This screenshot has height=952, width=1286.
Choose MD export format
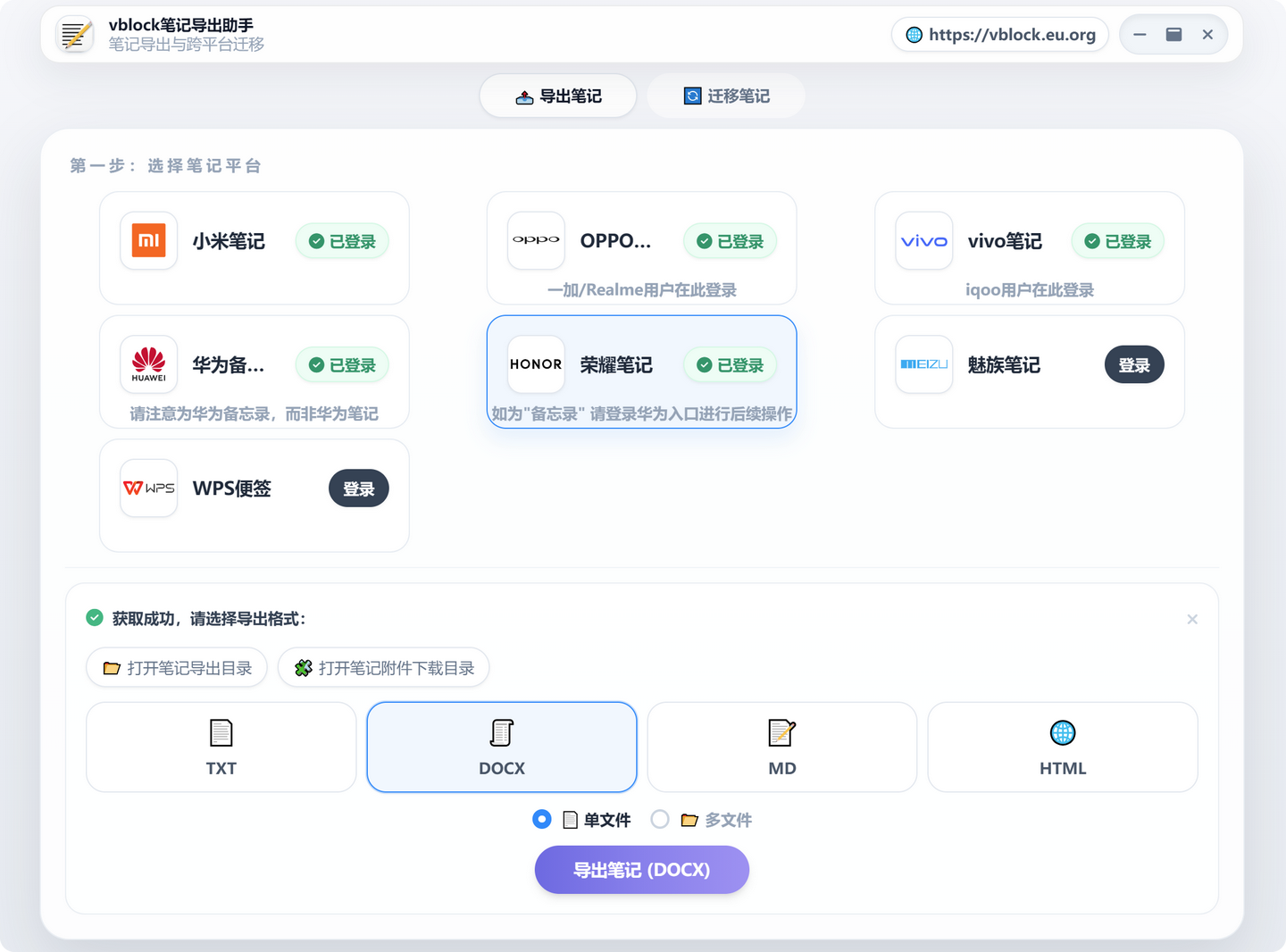pyautogui.click(x=782, y=747)
